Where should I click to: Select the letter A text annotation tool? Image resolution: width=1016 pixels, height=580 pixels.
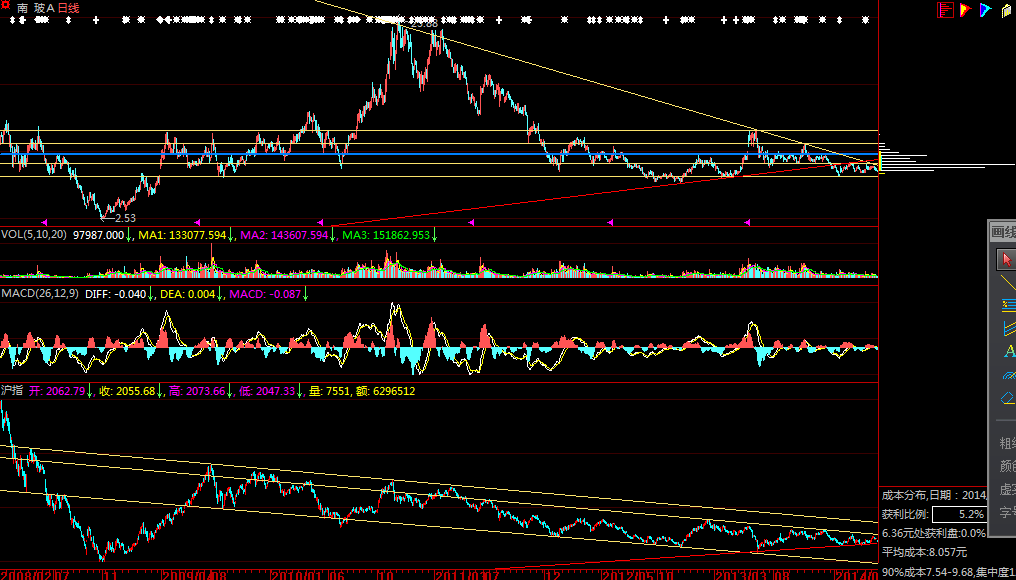tap(1008, 351)
